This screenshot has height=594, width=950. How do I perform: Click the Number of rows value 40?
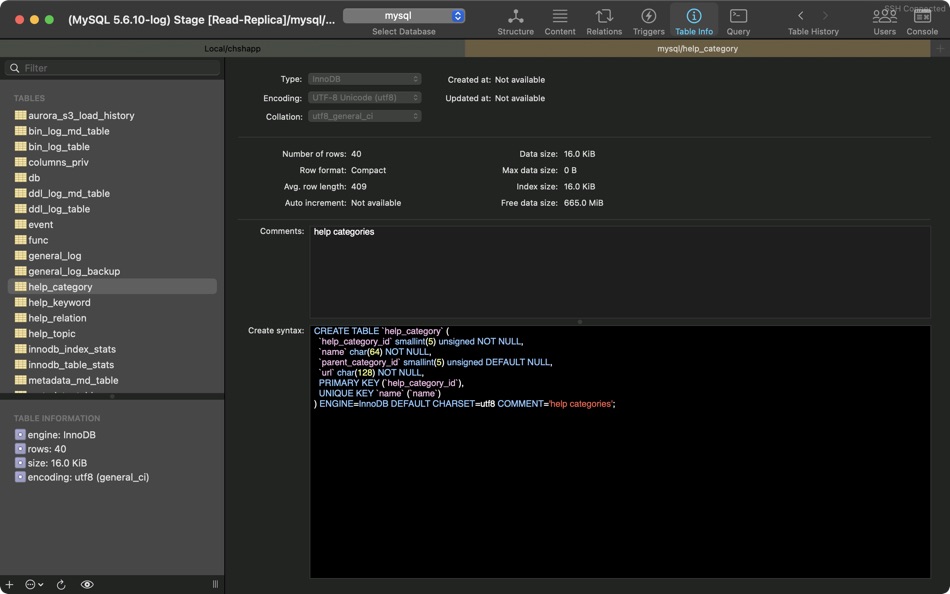point(356,154)
